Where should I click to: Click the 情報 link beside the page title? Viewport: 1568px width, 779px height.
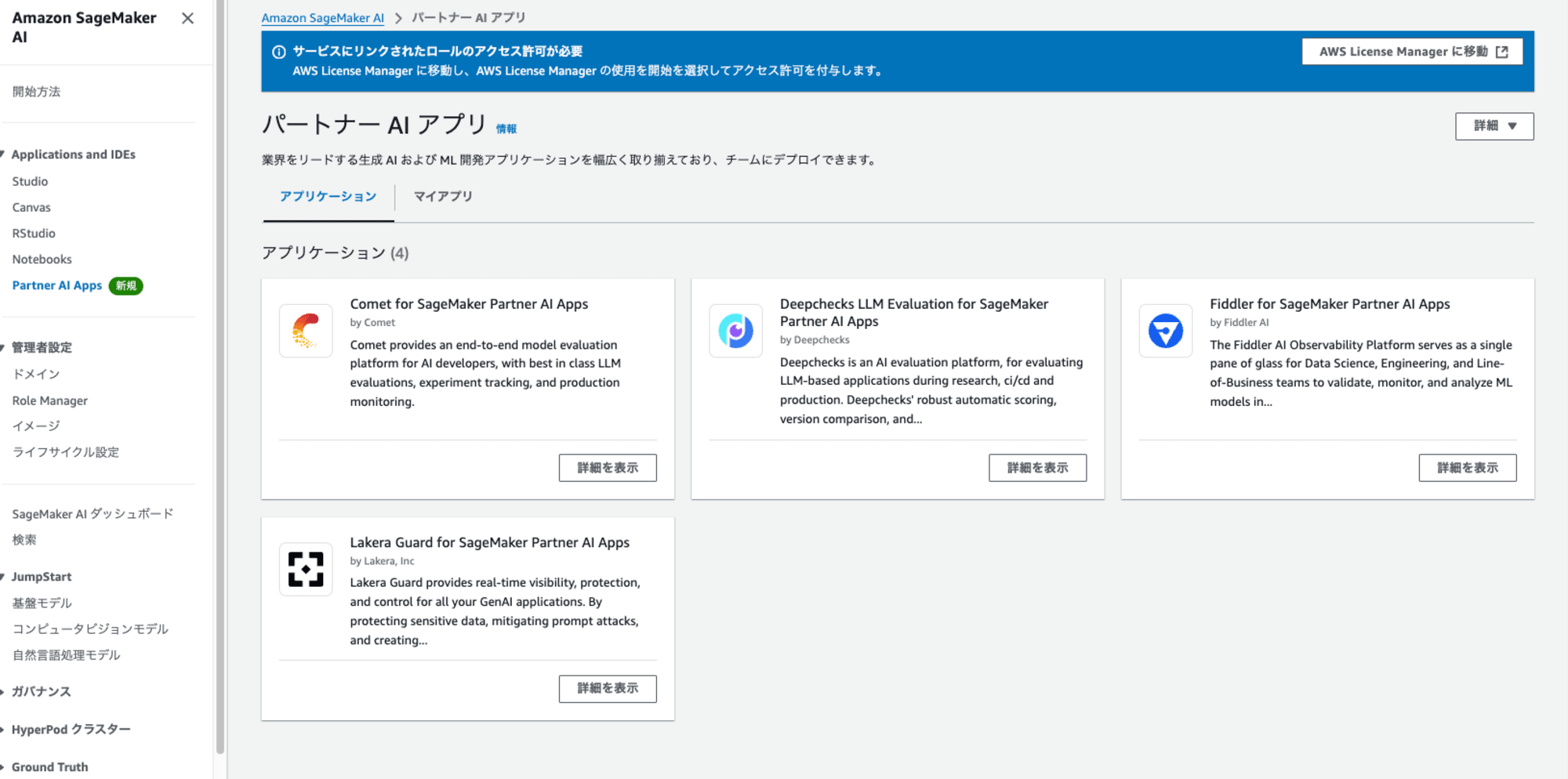(506, 129)
